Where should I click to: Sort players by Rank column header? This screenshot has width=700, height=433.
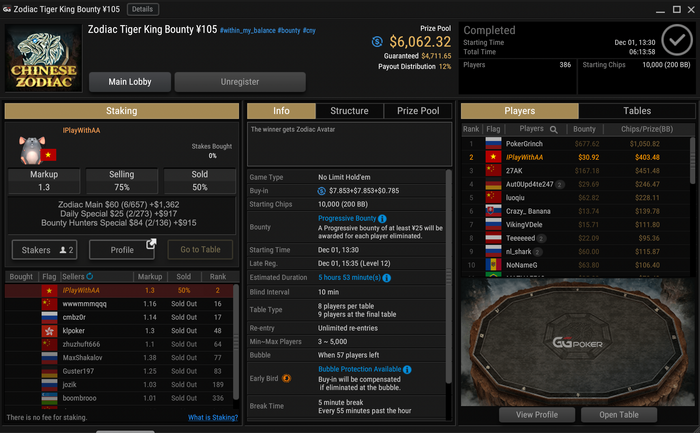point(471,129)
